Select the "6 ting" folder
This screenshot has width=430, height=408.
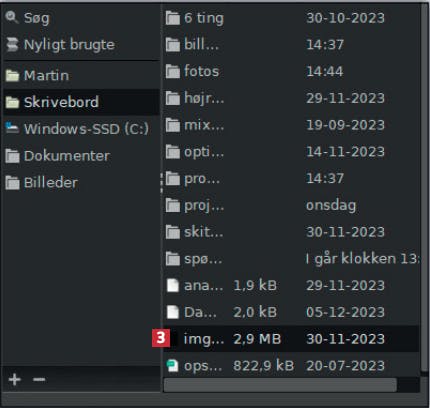(291, 18)
